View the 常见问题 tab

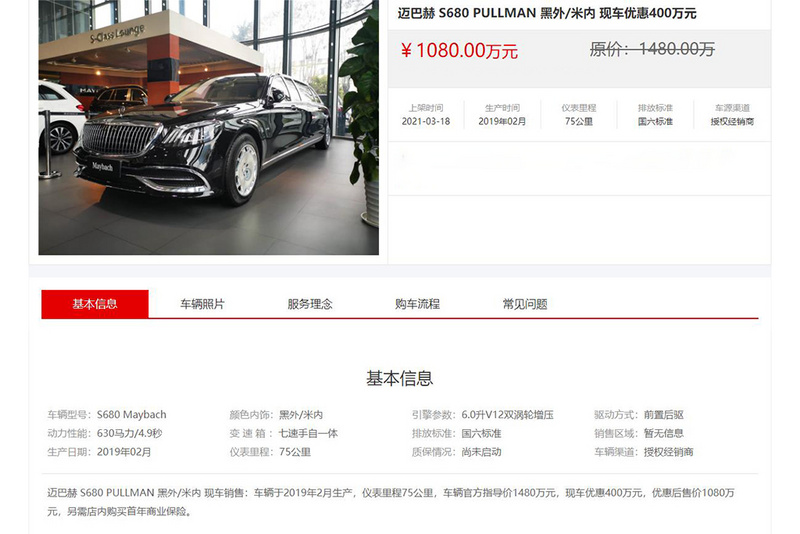525,304
